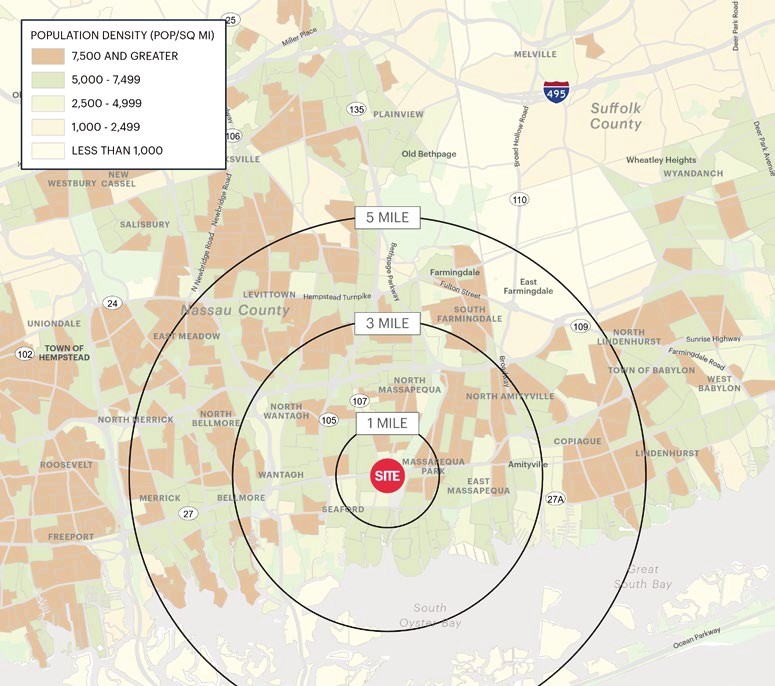Click the NORTH BELLMORE label
The width and height of the screenshot is (775, 686).
pos(216,418)
